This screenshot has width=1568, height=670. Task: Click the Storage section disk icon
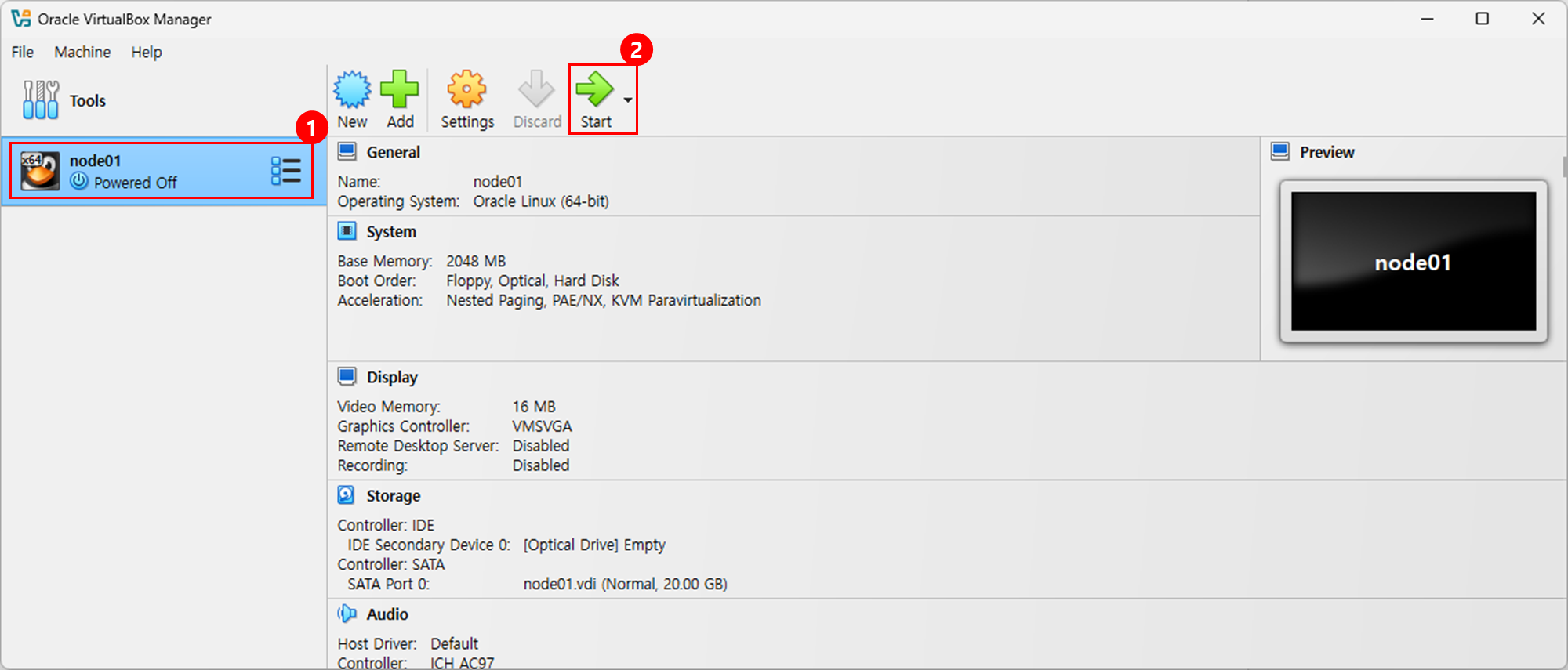(346, 495)
